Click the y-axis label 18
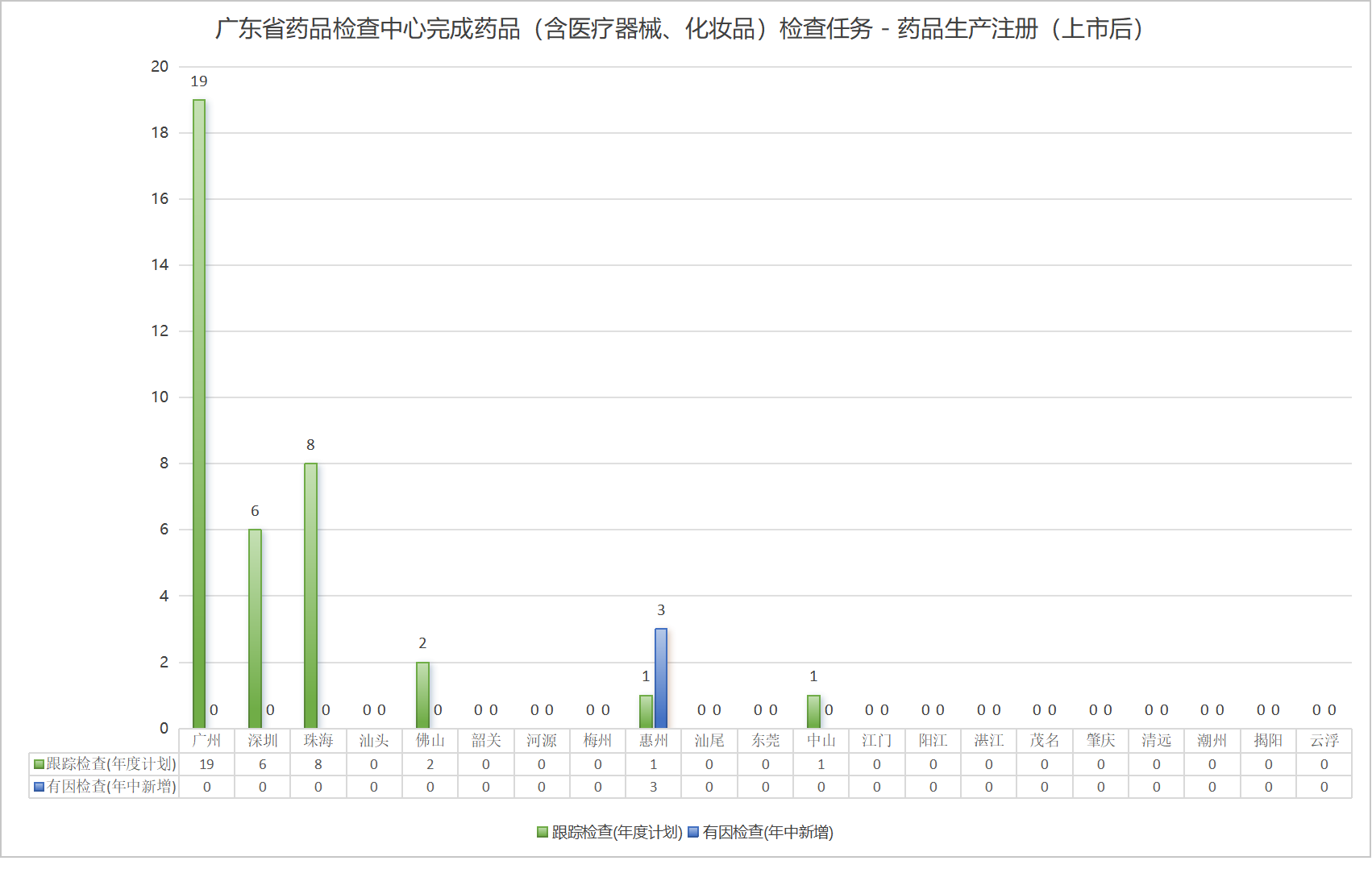1372x869 pixels. point(160,132)
